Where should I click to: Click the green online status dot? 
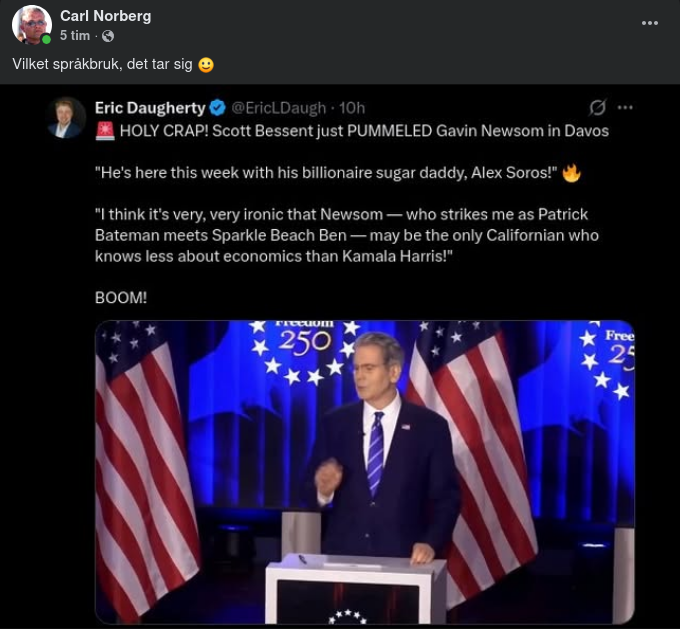point(46,39)
